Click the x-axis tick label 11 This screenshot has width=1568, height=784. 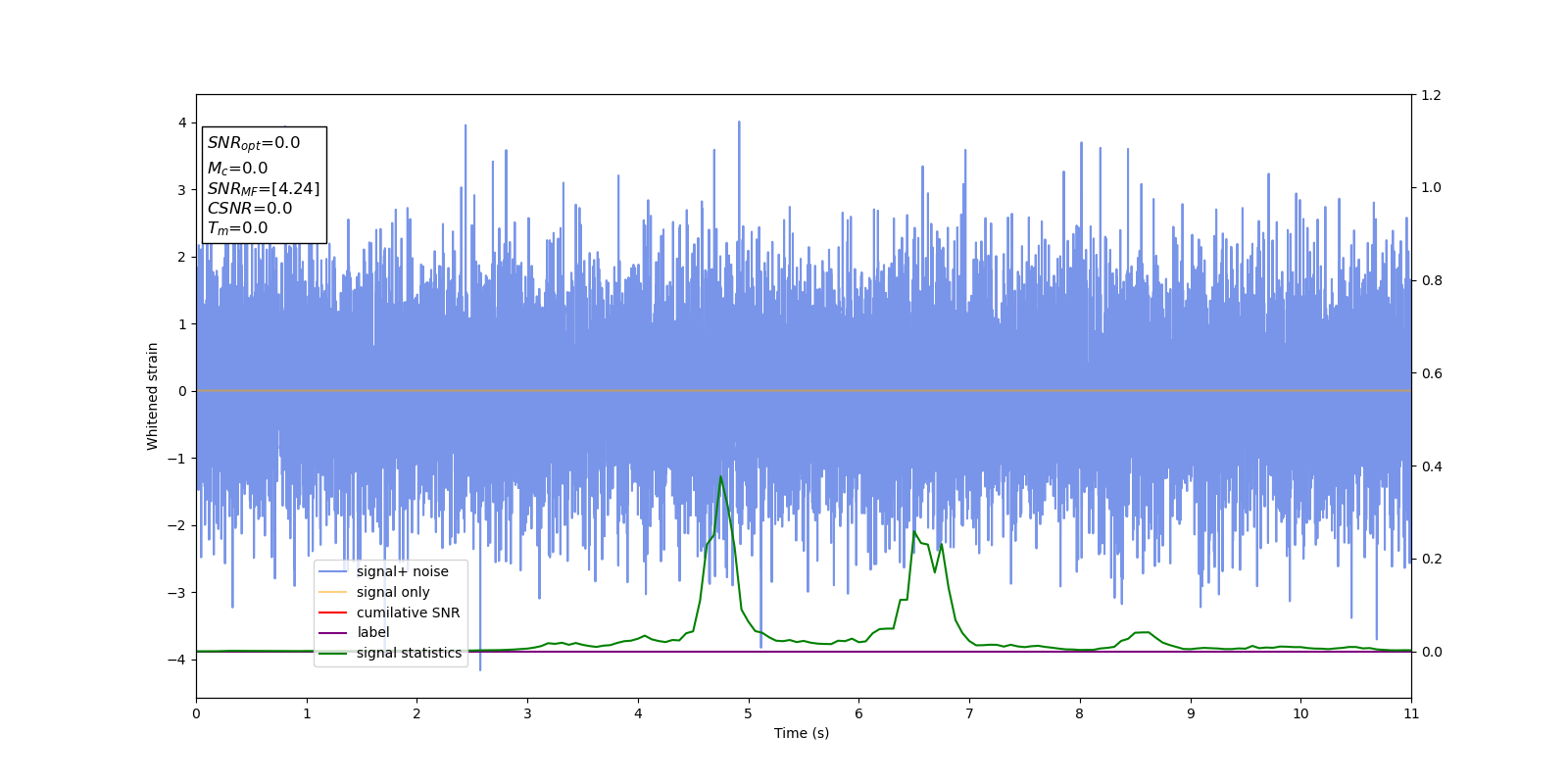(x=1411, y=713)
